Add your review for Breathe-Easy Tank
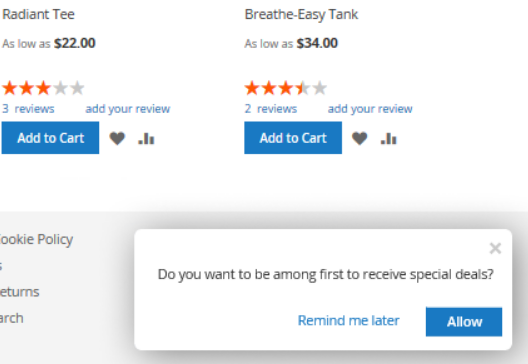This screenshot has width=528, height=364. (x=370, y=109)
